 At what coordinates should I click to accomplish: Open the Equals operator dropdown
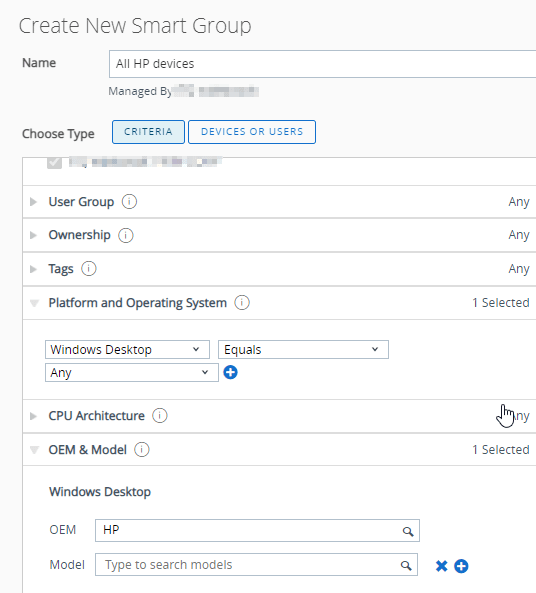[303, 349]
